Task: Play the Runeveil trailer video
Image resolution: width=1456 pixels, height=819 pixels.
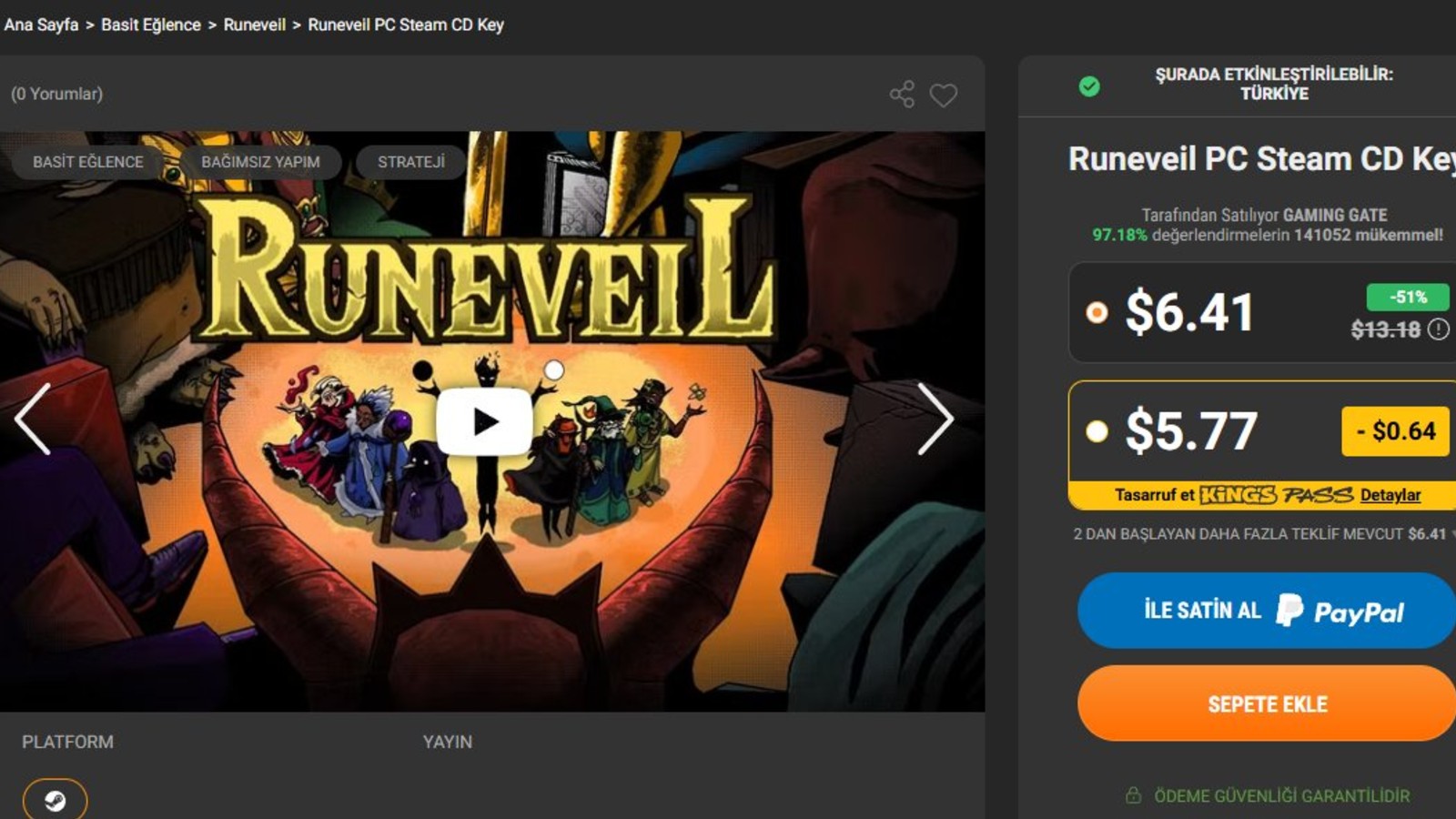Action: click(484, 421)
